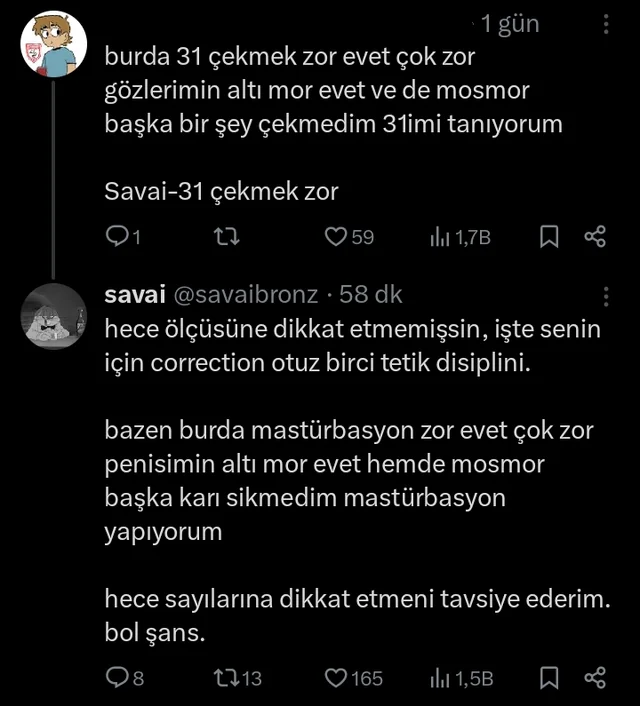The image size is (640, 706).
Task: Open more options on the first tweet
Action: click(607, 23)
